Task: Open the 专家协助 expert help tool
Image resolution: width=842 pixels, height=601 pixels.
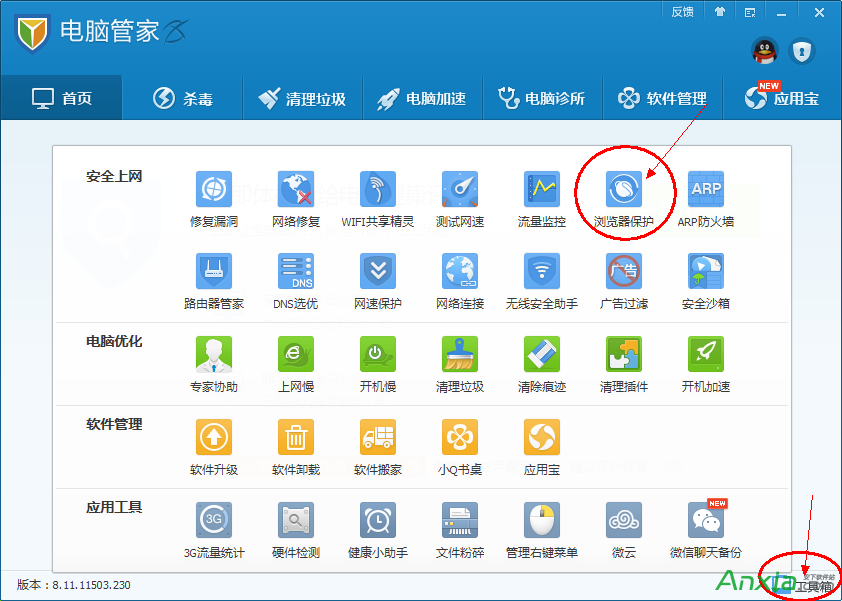Action: click(214, 365)
